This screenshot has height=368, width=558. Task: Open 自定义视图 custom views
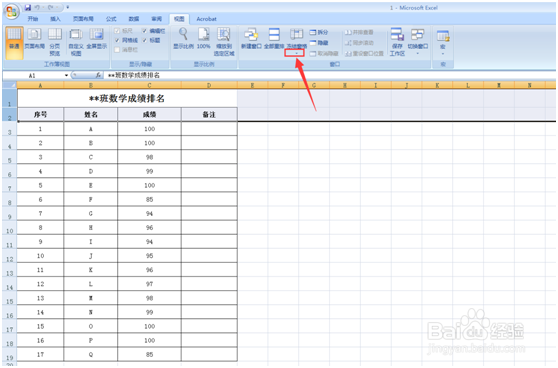[x=76, y=42]
